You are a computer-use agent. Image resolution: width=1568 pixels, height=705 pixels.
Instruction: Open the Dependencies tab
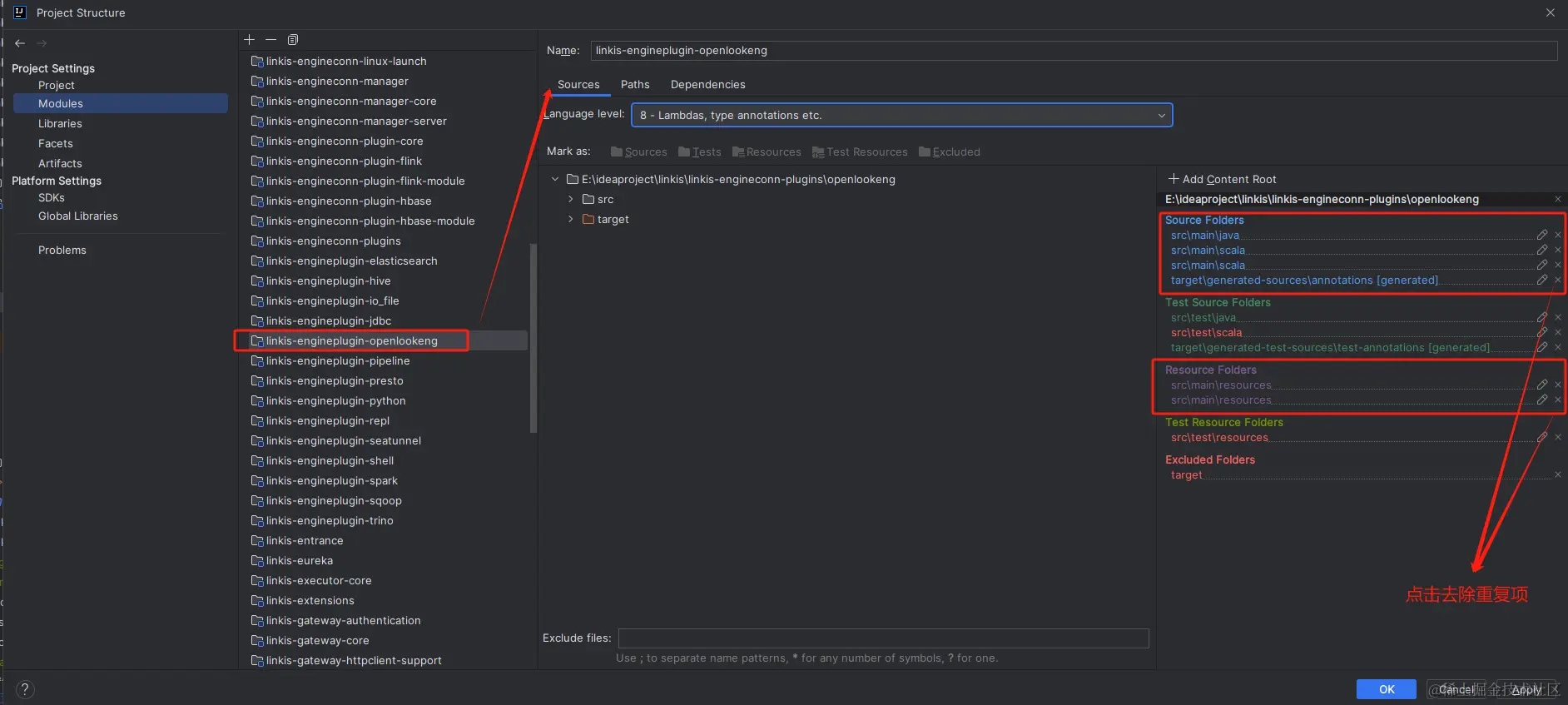(x=708, y=85)
